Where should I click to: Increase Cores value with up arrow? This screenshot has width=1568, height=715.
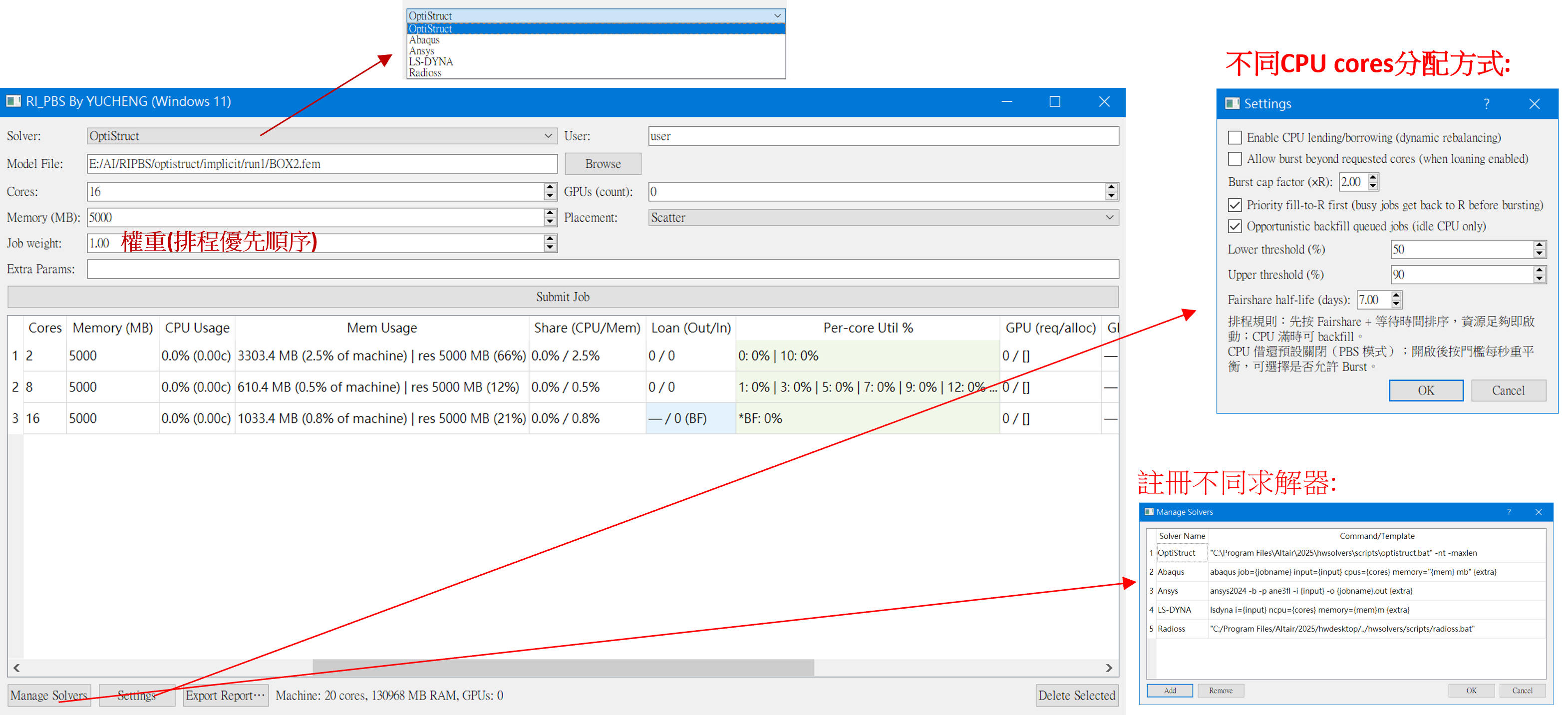click(x=550, y=188)
